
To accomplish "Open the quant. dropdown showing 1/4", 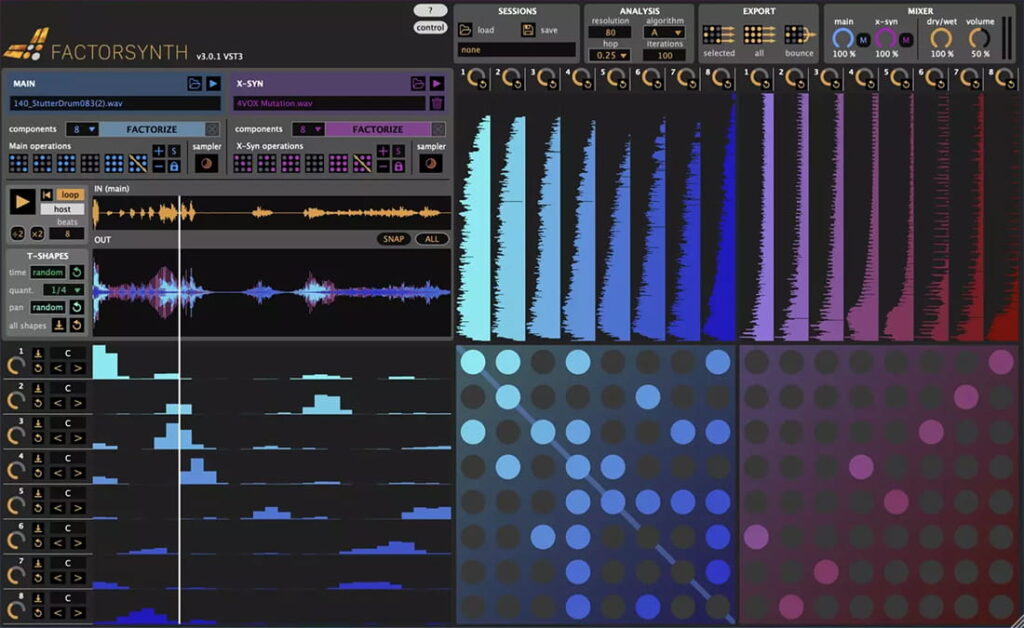I will click(63, 290).
